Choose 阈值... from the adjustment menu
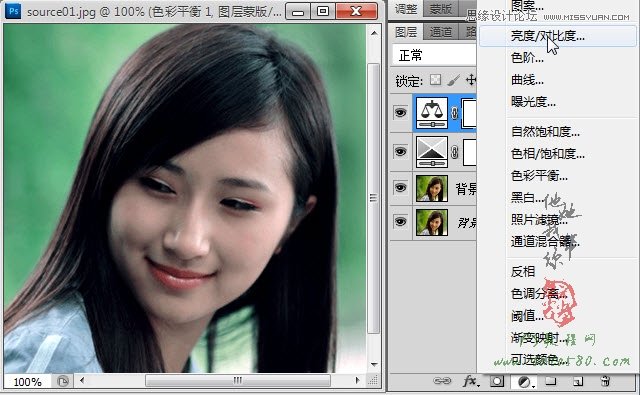 [x=527, y=315]
